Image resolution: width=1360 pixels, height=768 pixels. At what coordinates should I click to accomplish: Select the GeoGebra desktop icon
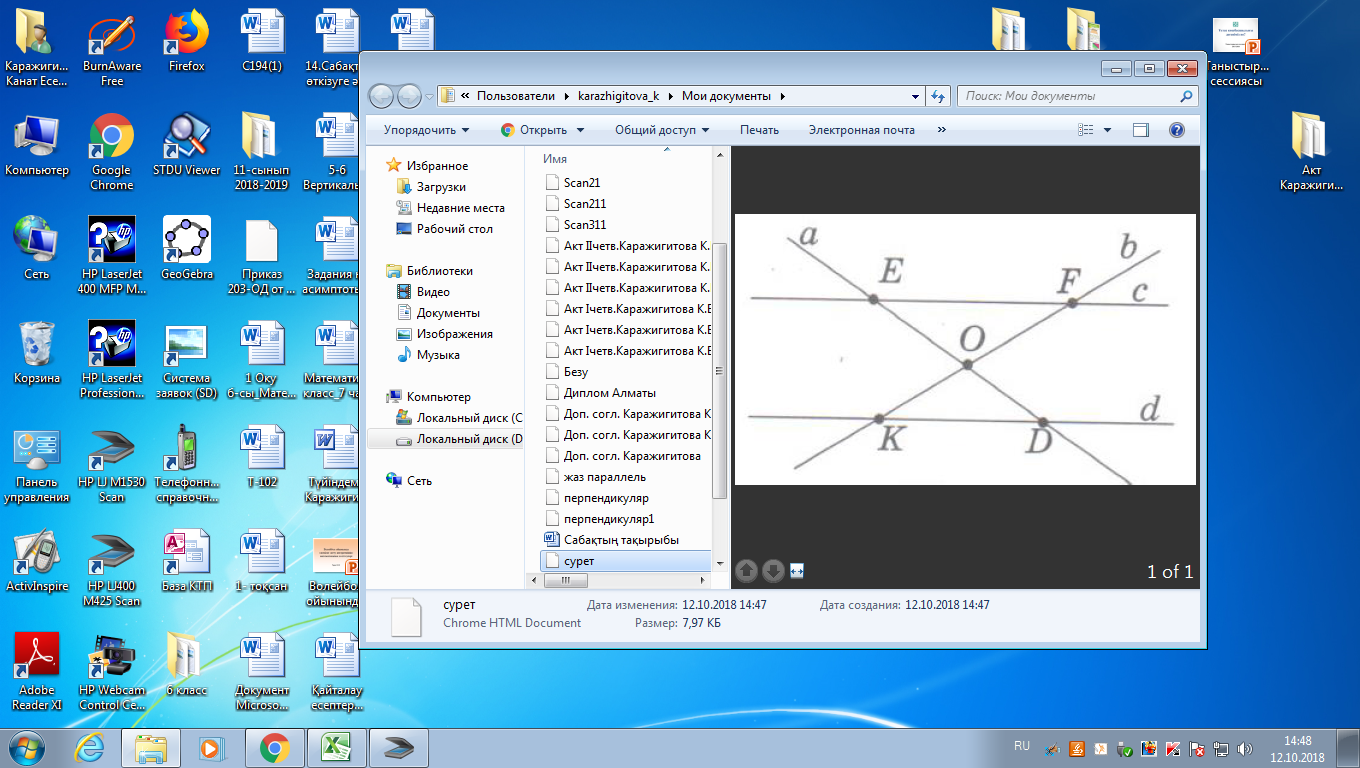[x=186, y=248]
